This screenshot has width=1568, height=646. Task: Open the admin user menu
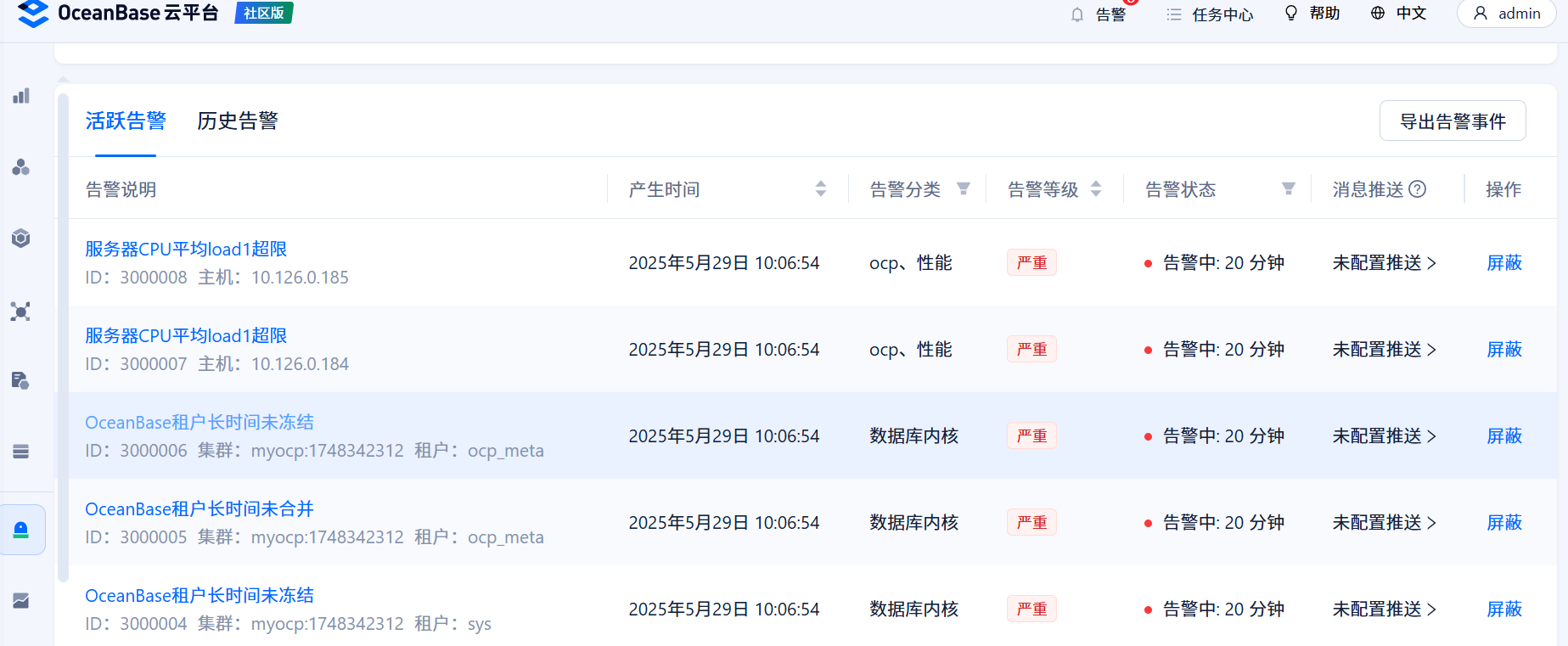[x=1506, y=14]
